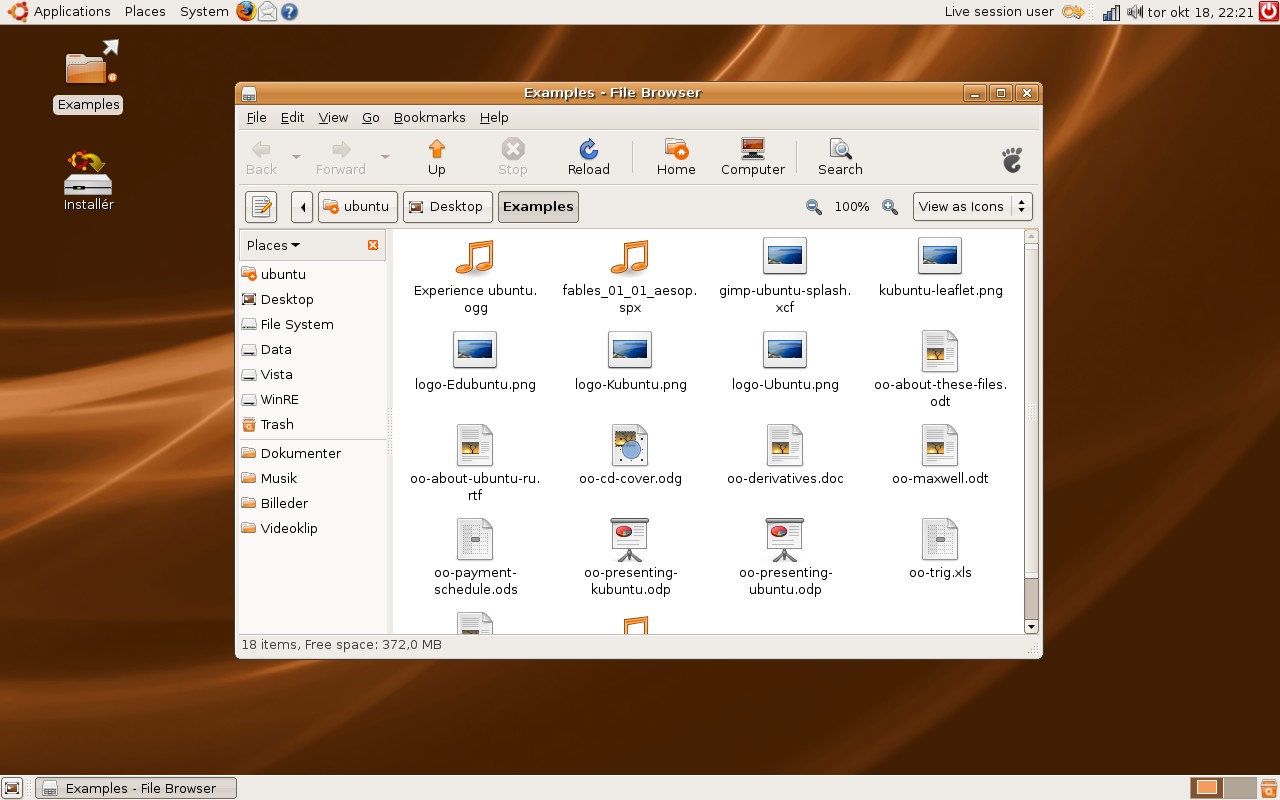Zoom out with the magnifier minus icon

click(x=814, y=207)
